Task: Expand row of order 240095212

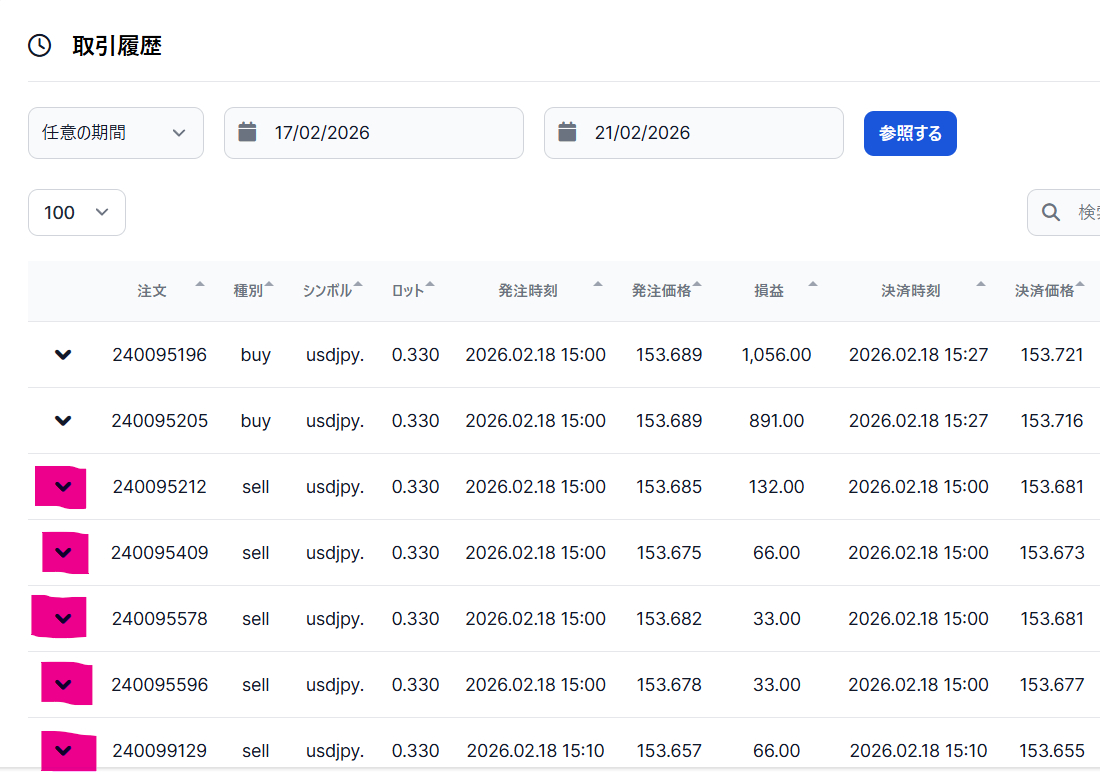Action: point(63,487)
